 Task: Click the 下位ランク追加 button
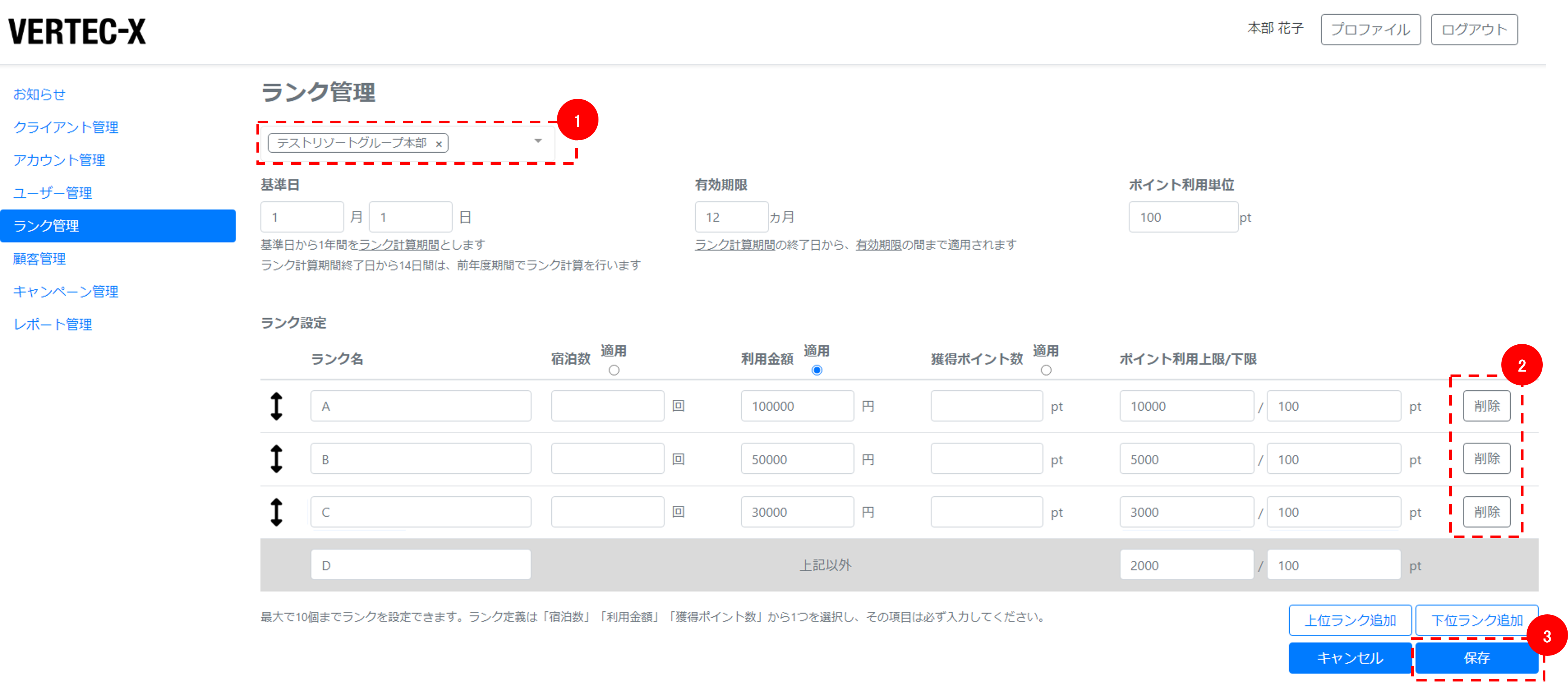(x=1477, y=620)
